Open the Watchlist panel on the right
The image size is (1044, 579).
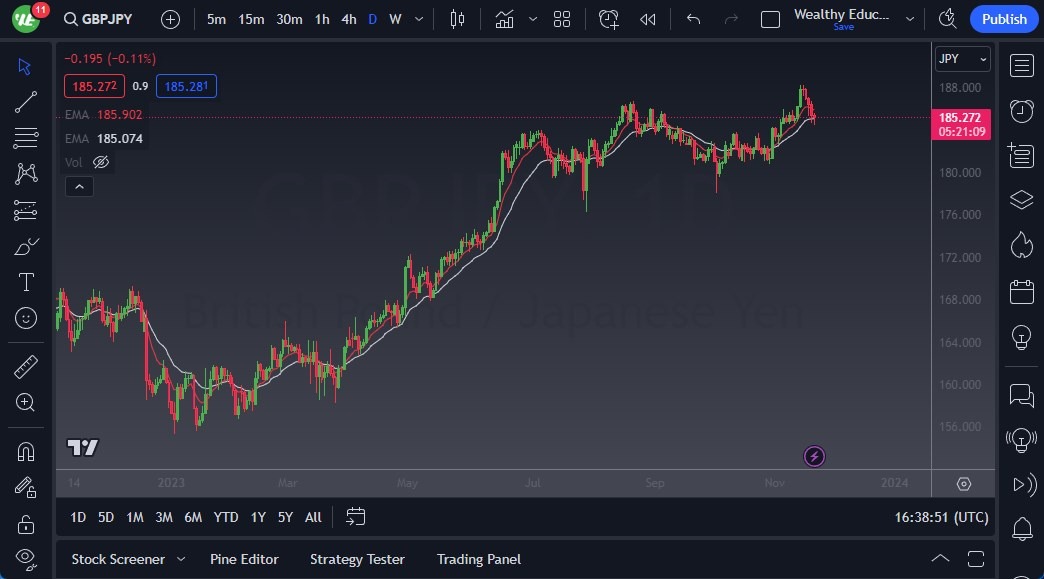(1021, 65)
